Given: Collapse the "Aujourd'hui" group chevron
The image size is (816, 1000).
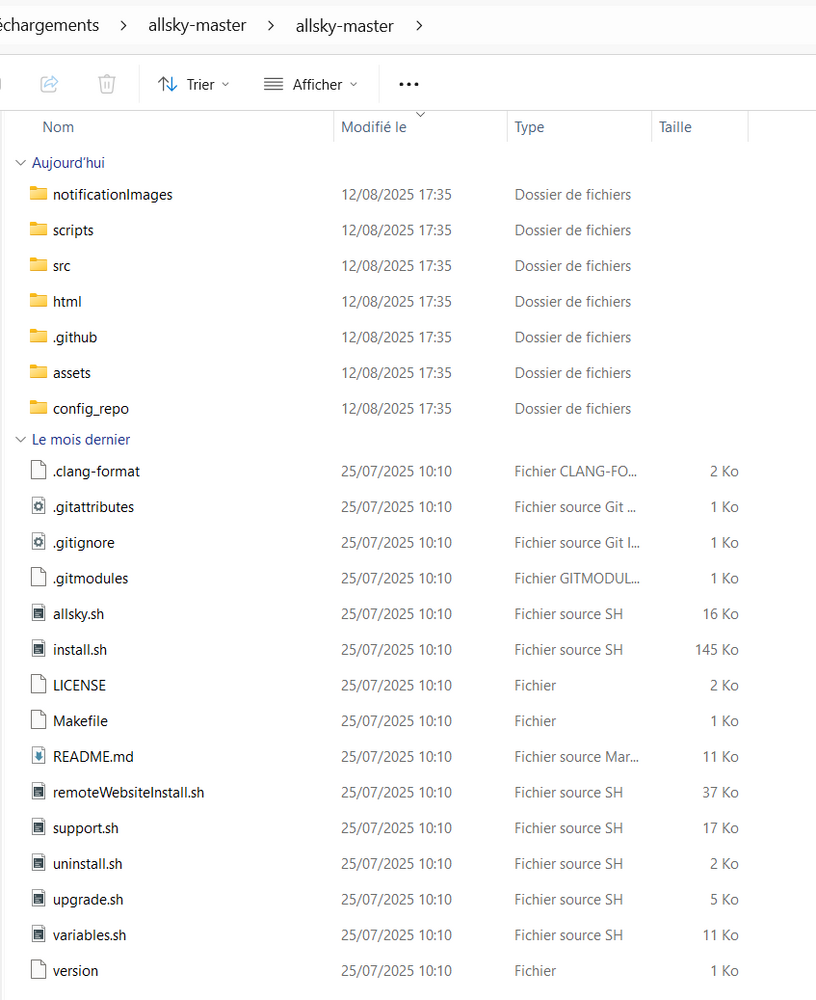Looking at the screenshot, I should click(x=20, y=162).
